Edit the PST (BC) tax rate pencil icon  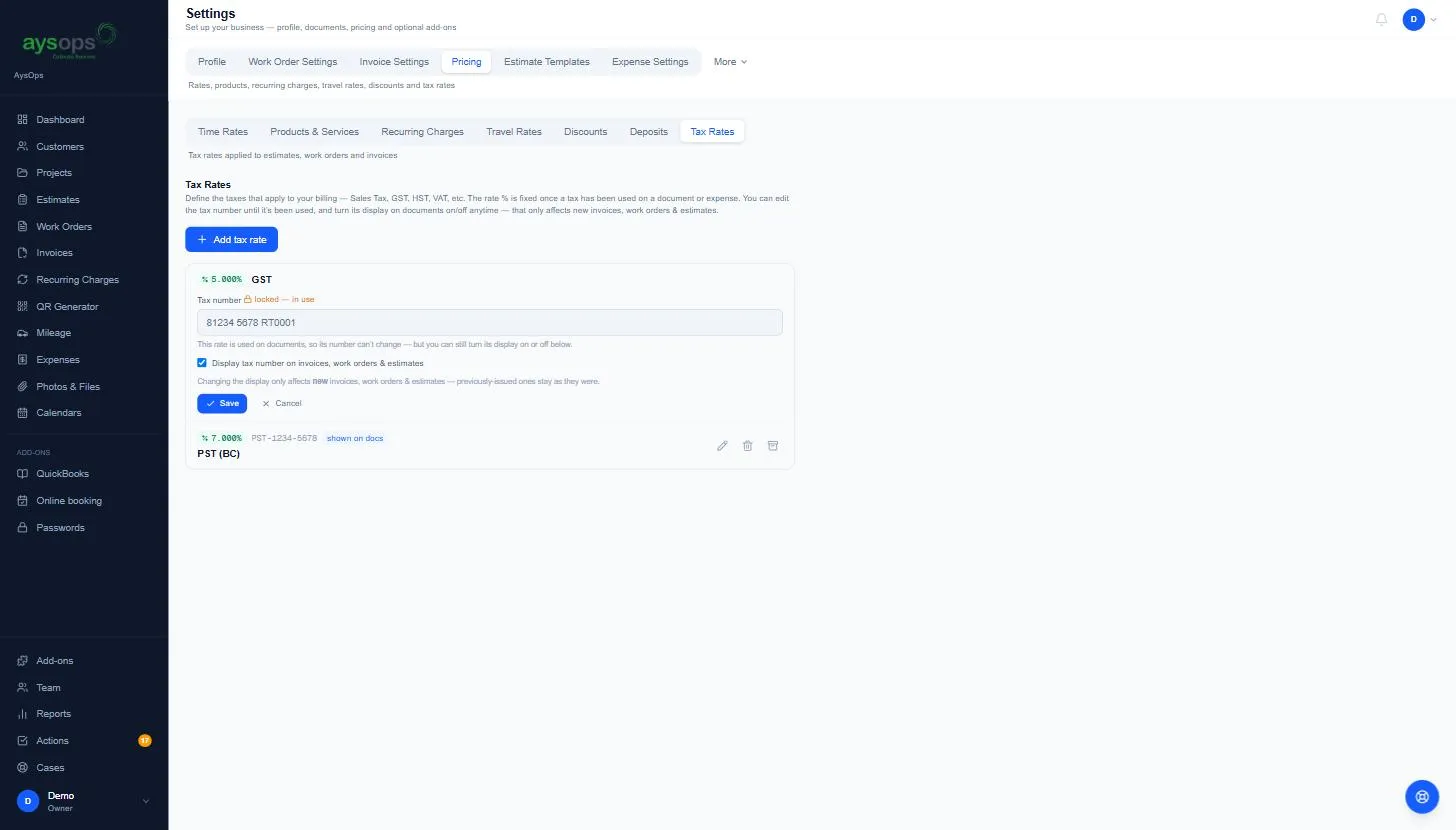[x=722, y=446]
